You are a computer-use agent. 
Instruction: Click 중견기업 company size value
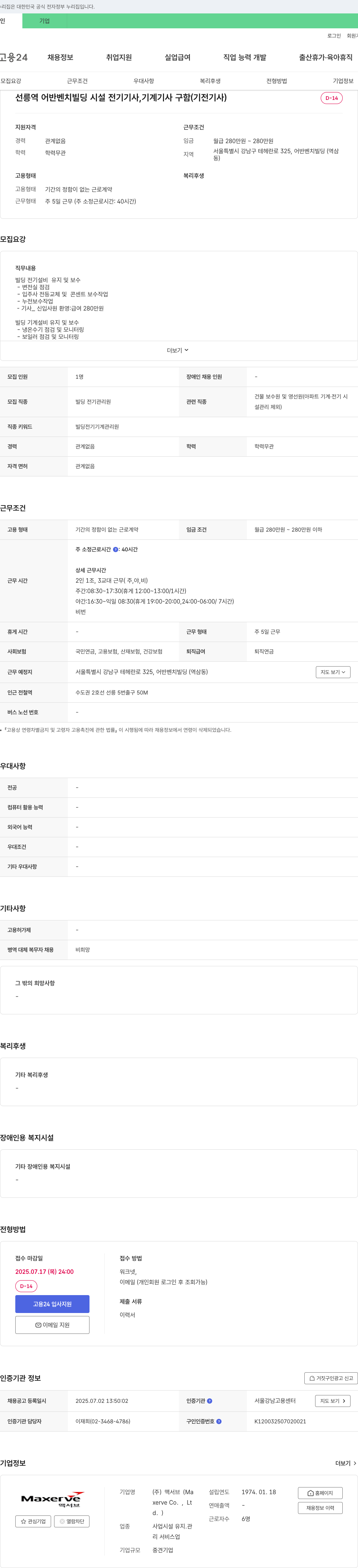163,1550
